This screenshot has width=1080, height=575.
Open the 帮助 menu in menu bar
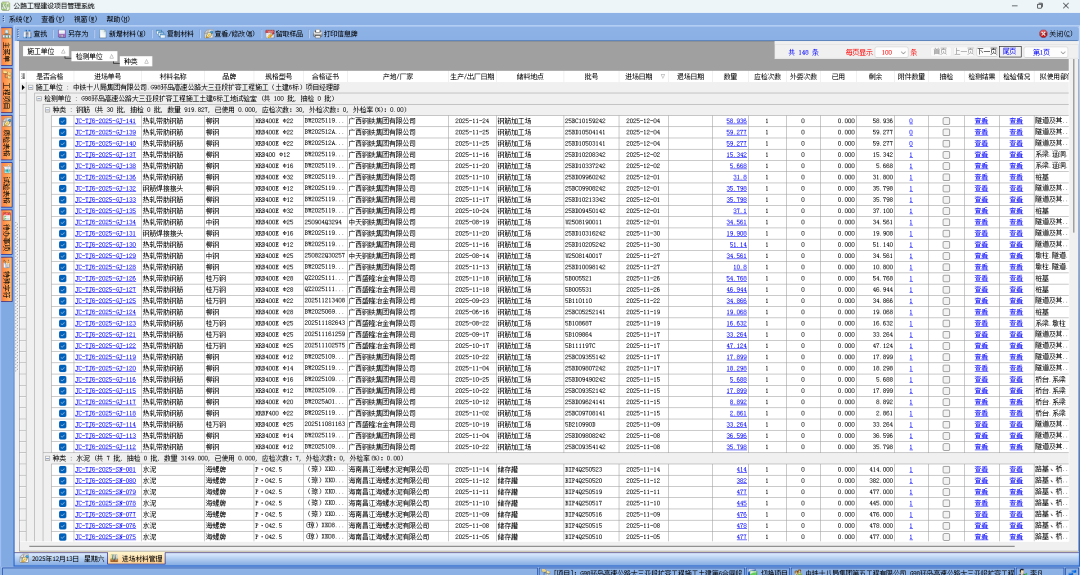click(117, 19)
